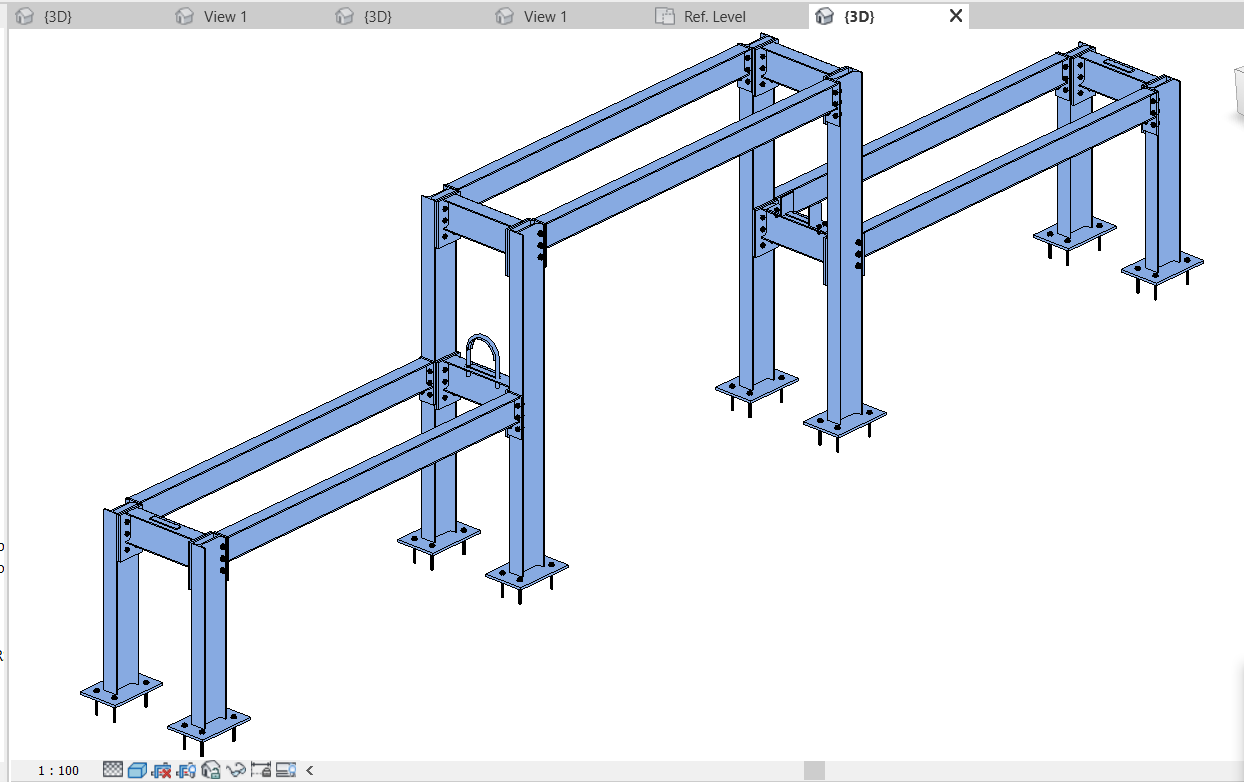1244x782 pixels.
Task: Click the Lock 3D View house icon
Action: point(211,770)
